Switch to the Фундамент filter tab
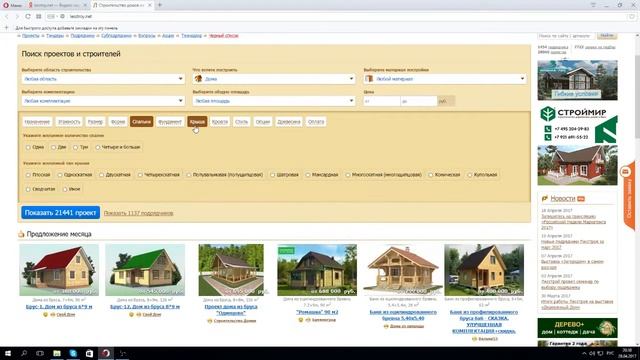 (x=169, y=122)
